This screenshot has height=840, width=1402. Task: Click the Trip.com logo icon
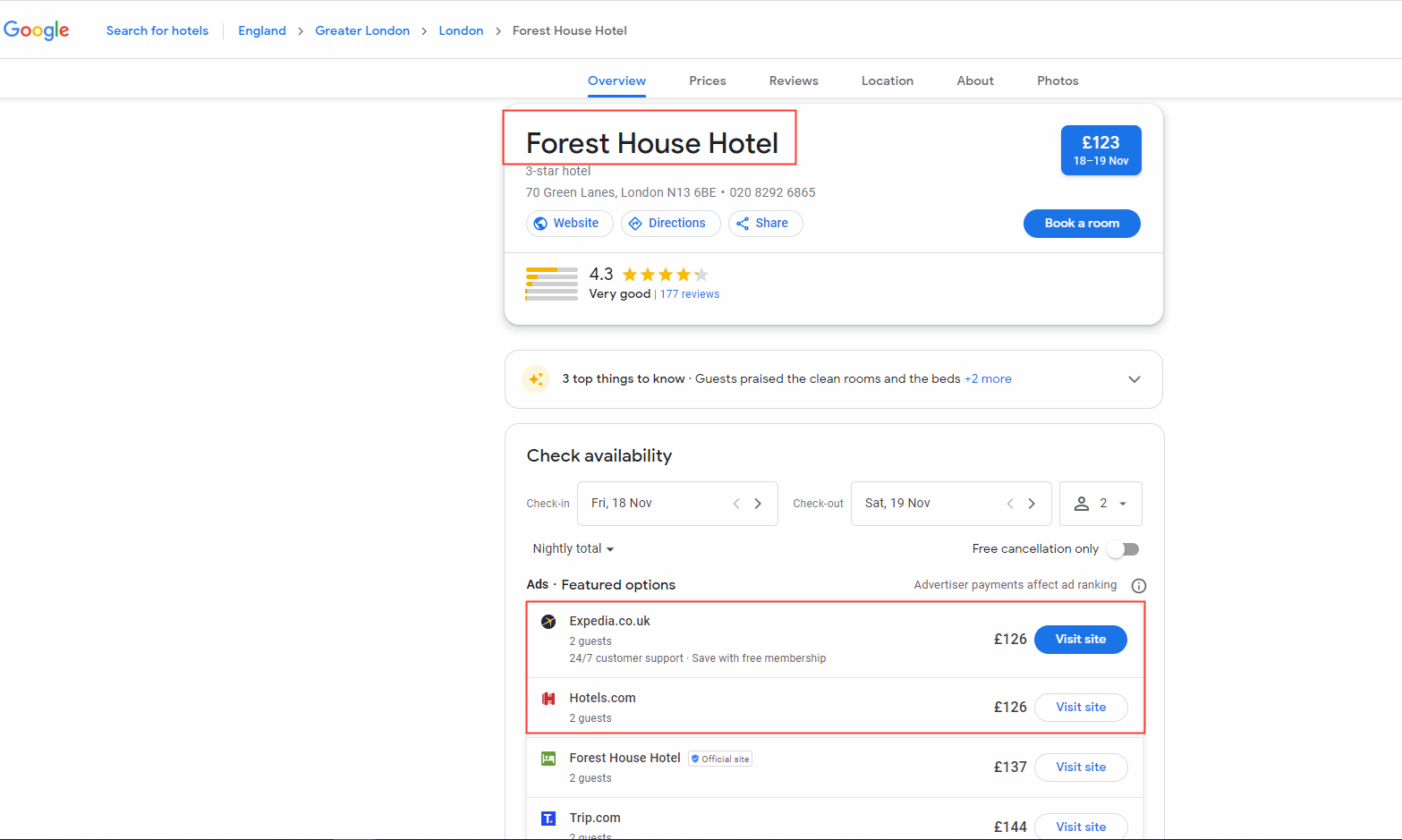coord(548,819)
